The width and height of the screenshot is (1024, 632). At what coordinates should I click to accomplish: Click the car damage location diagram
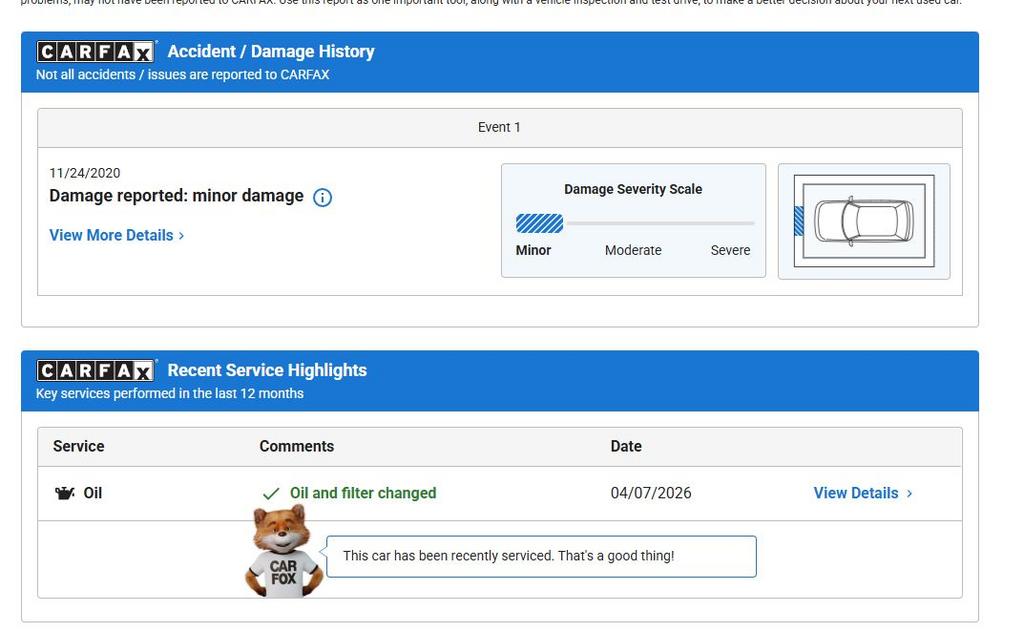(863, 221)
